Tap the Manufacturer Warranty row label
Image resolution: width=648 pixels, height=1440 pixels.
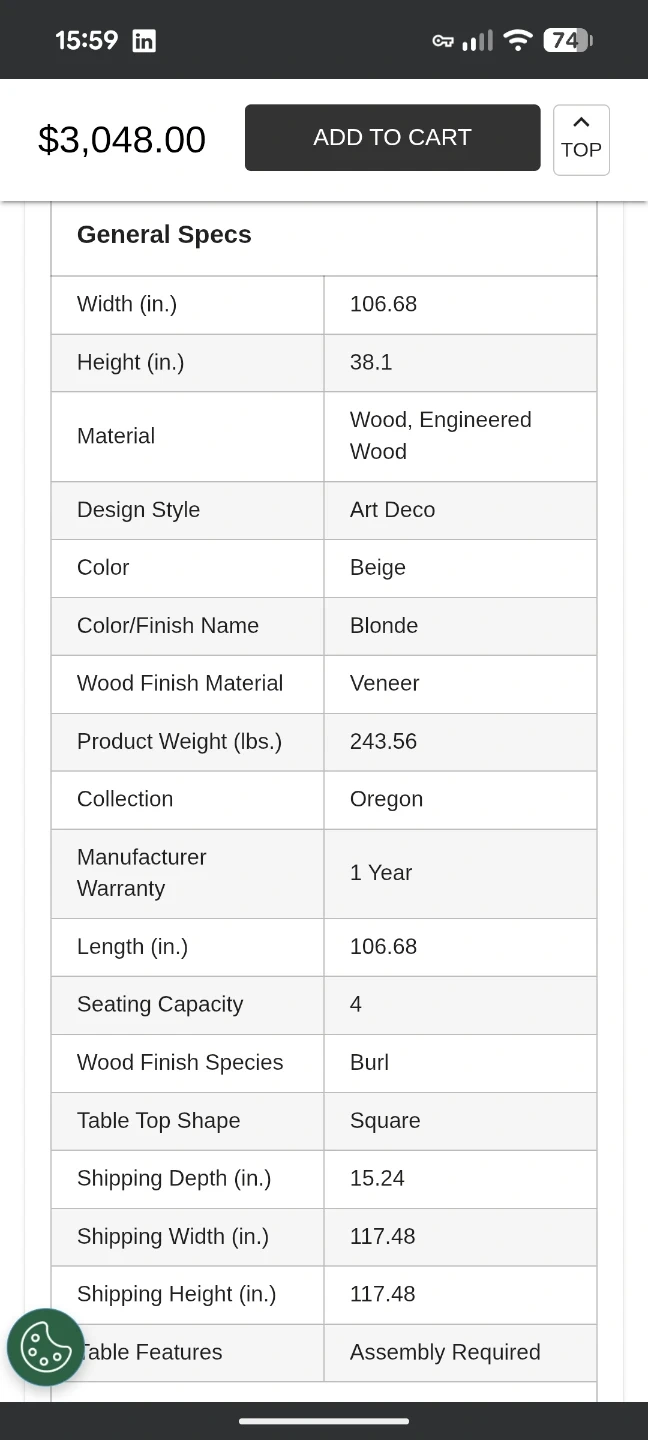142,873
